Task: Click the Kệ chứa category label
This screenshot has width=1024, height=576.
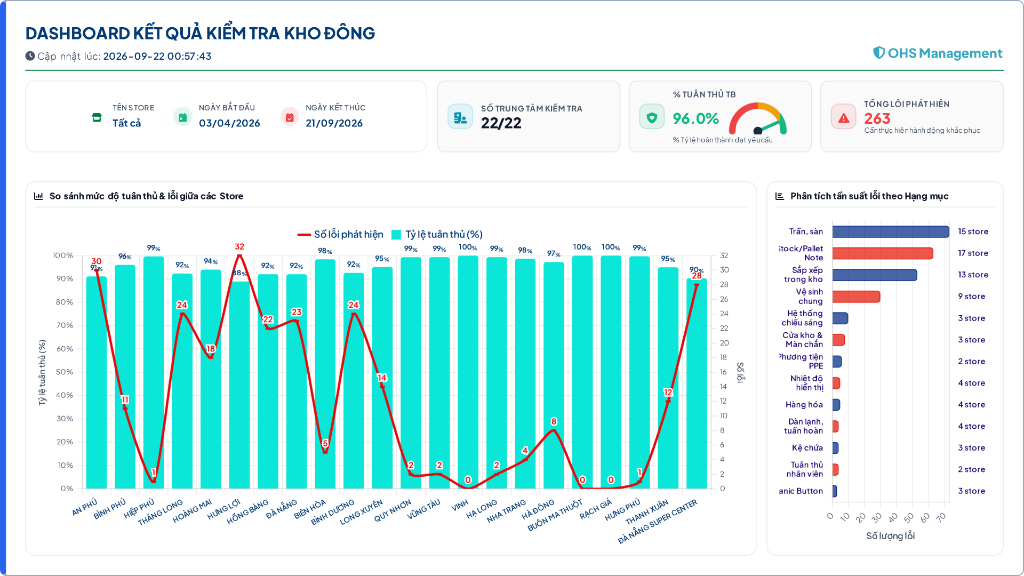Action: coord(808,447)
